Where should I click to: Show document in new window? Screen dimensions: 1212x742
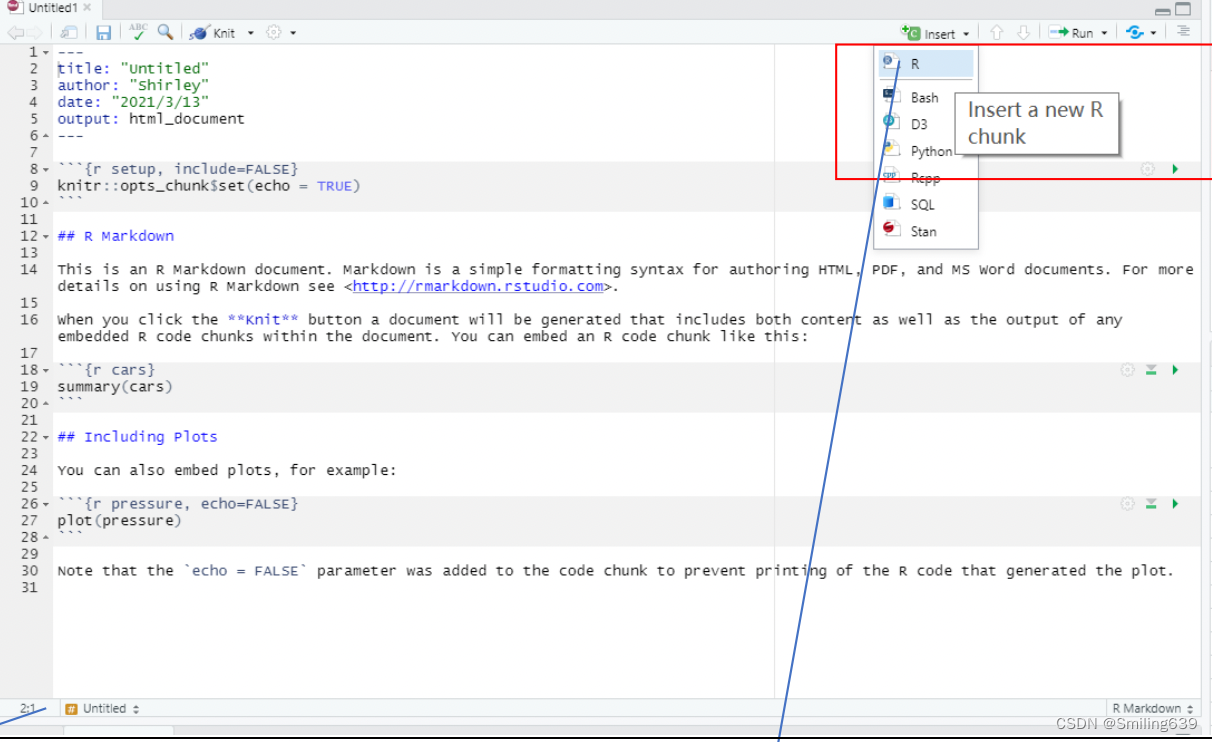(x=68, y=33)
